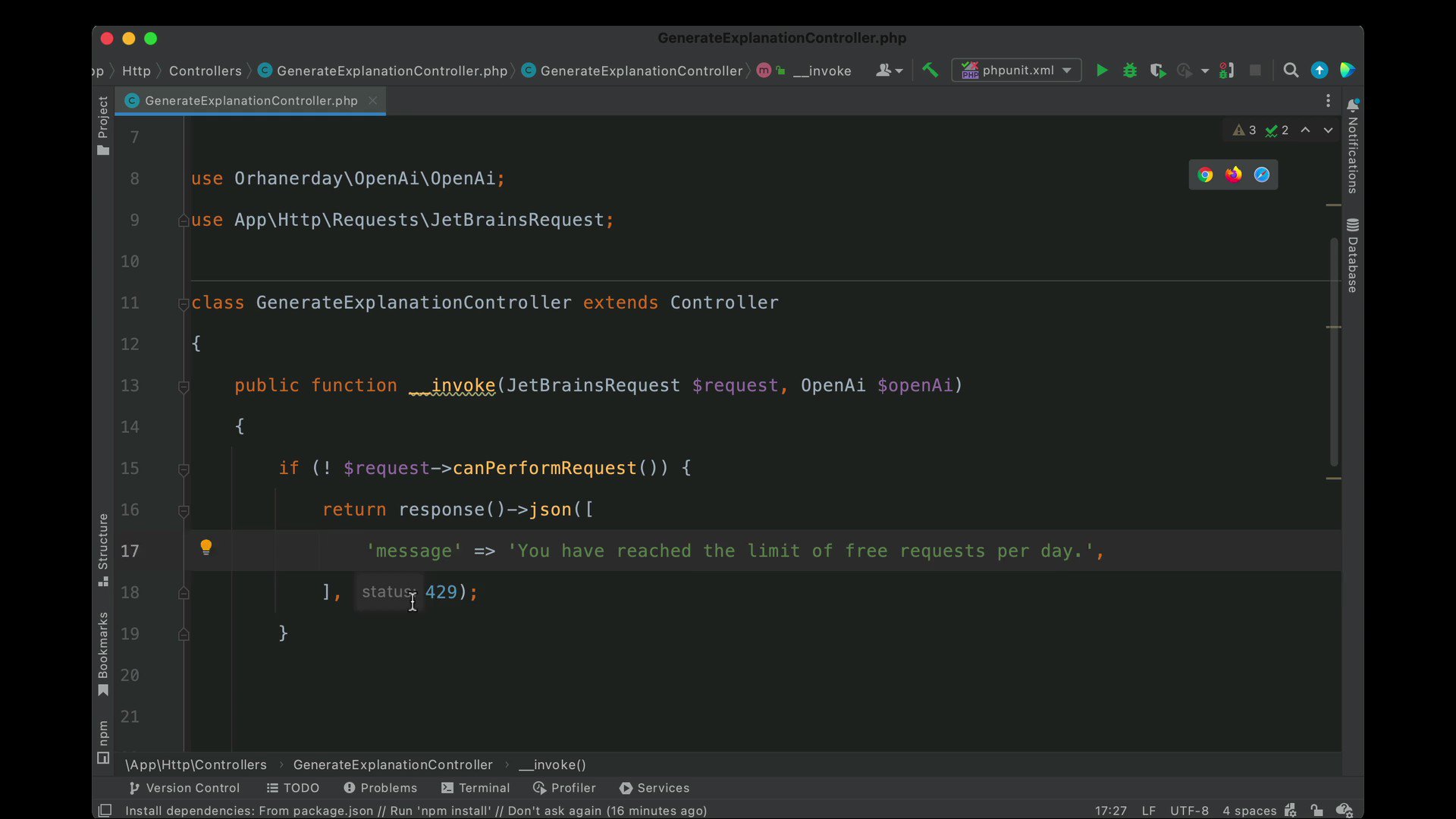Click the build hammer icon

pyautogui.click(x=930, y=70)
